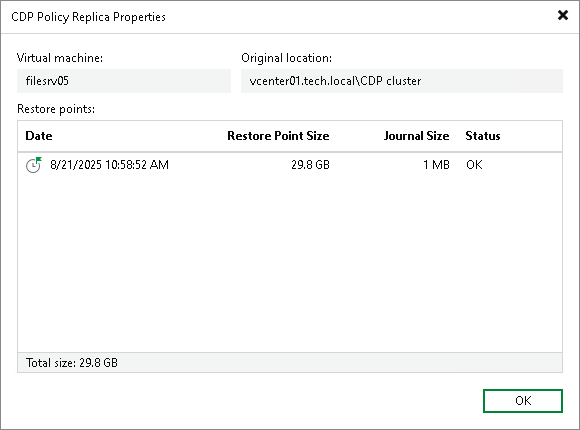Focus the filesrv05 virtual machine field
580x430 pixels.
coord(124,81)
